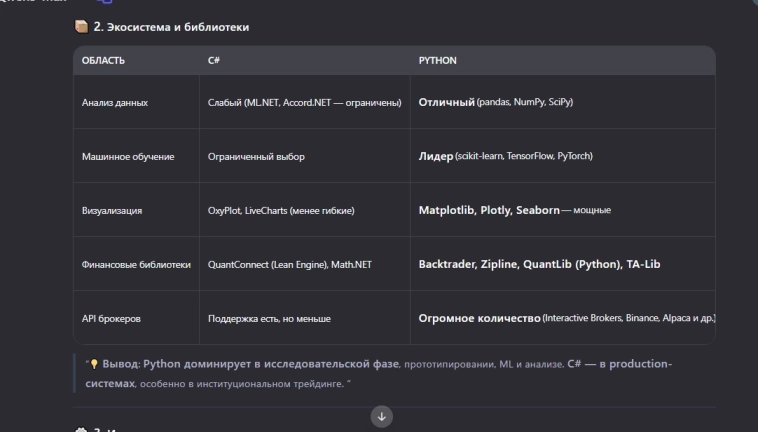Click the "C#" column header

[214, 61]
